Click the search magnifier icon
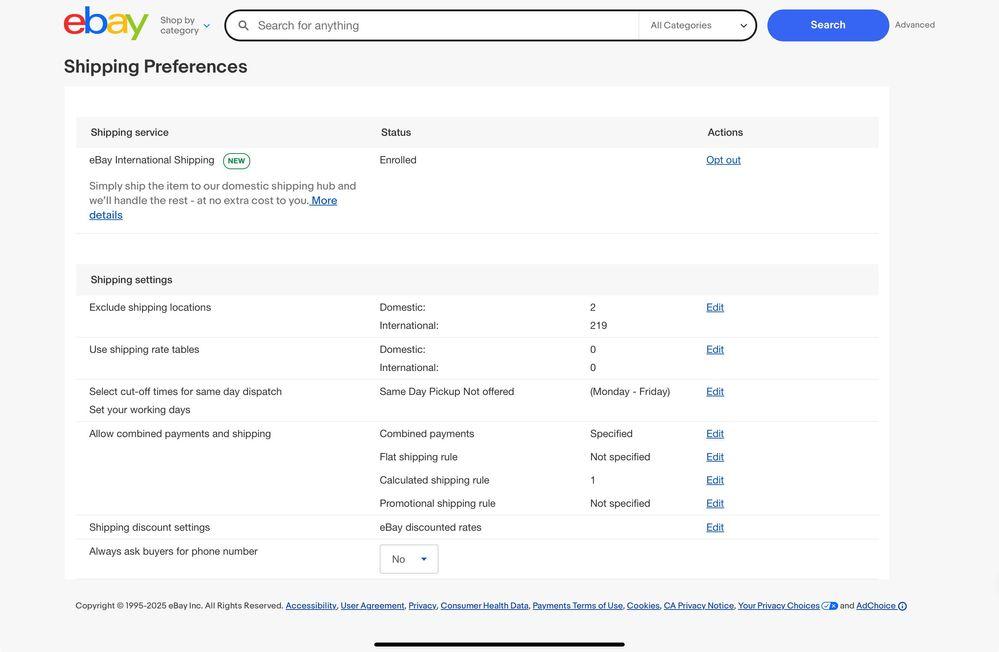The height and width of the screenshot is (652, 999). click(243, 25)
